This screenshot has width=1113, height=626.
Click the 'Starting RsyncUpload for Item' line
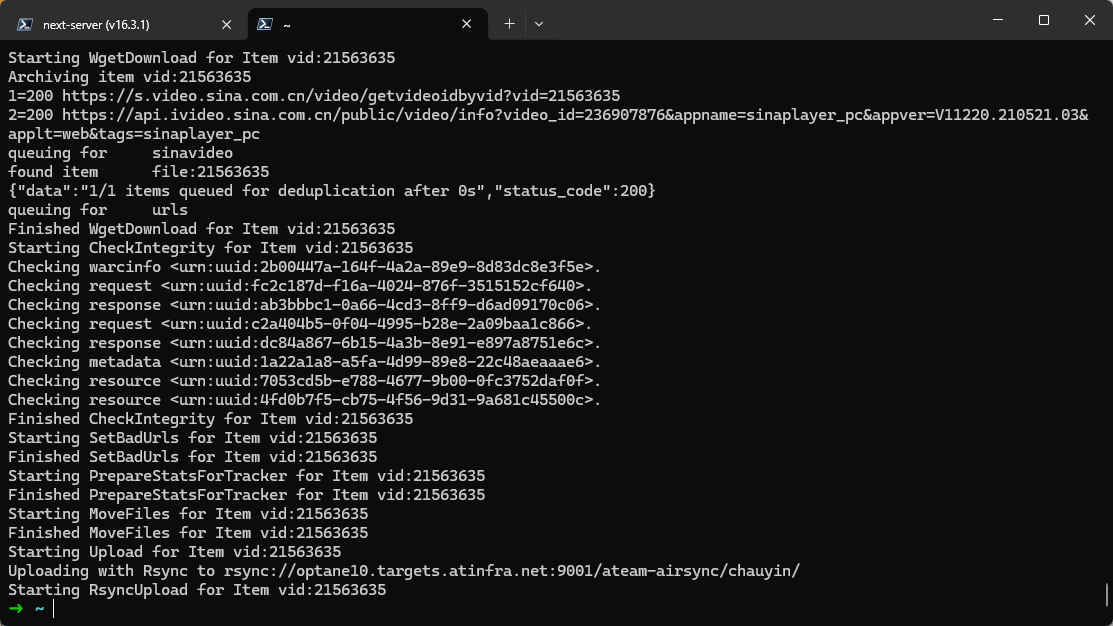[x=197, y=590]
